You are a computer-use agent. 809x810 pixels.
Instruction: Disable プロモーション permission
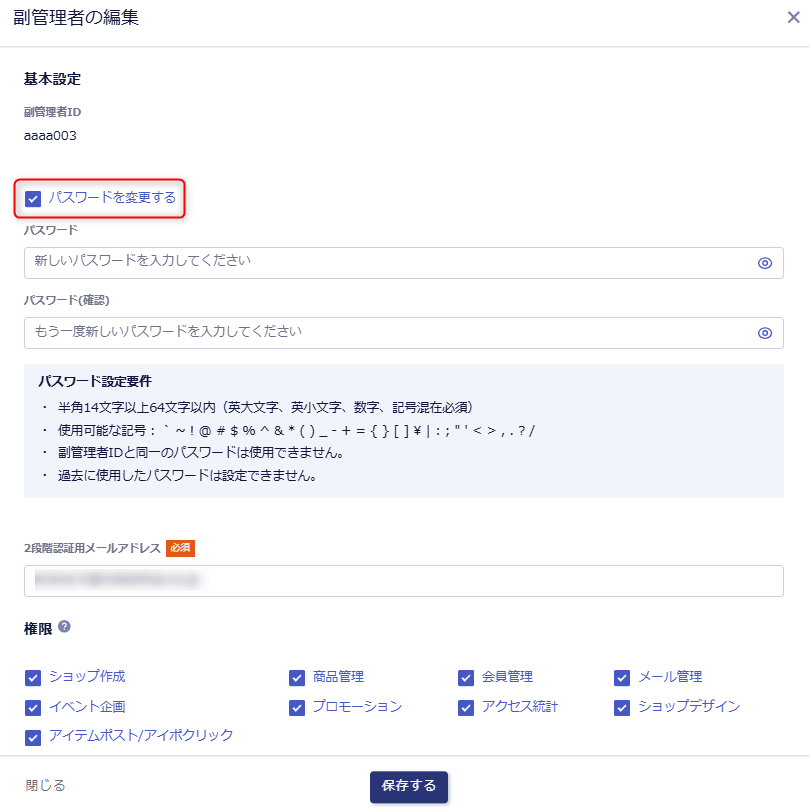[297, 708]
